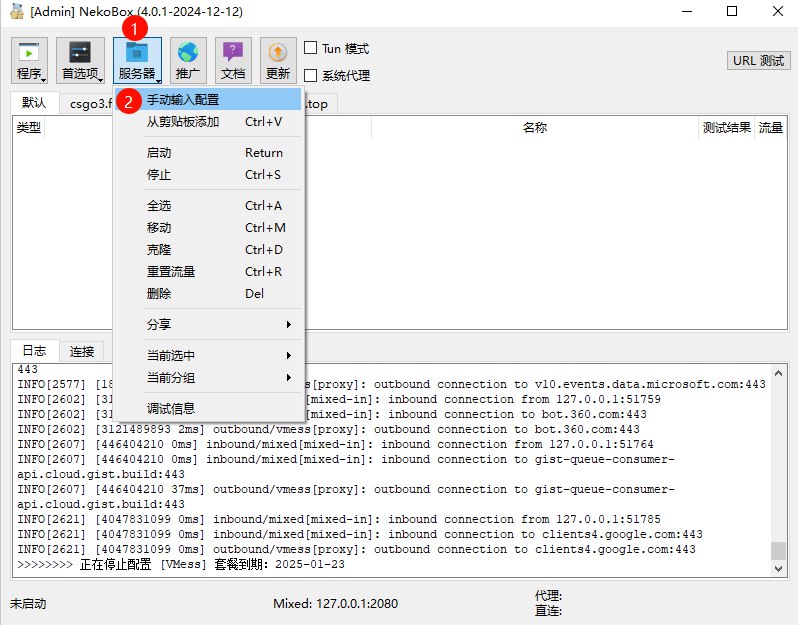Click 重置流量 in the menu
798x625 pixels.
(171, 272)
